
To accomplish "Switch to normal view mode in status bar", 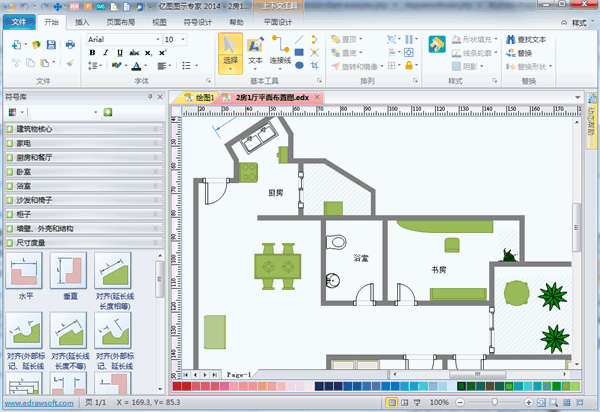I will (391, 402).
